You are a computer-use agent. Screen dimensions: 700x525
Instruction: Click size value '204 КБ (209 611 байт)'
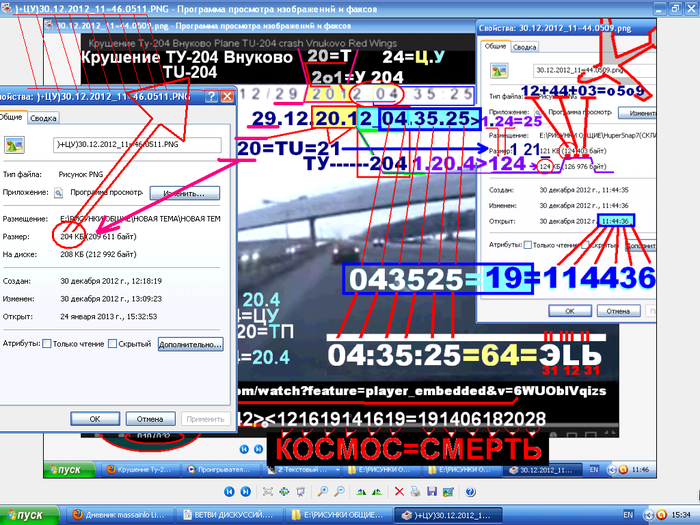pos(98,237)
